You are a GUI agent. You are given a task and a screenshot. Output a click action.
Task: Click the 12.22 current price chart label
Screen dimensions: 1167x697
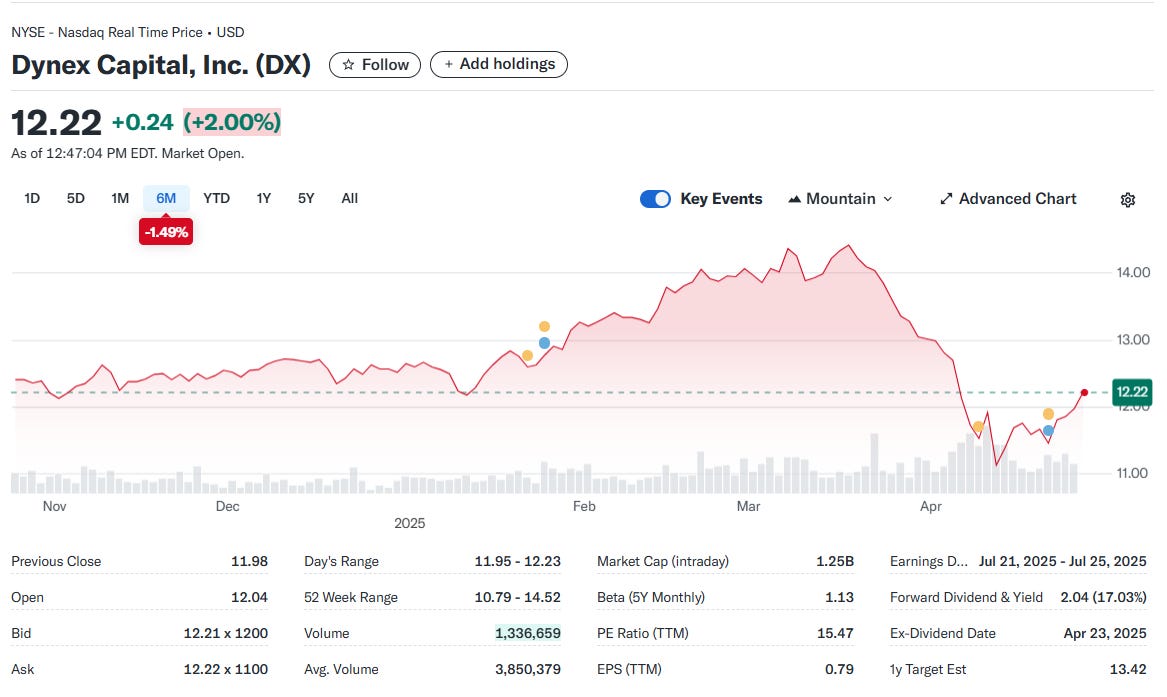(1131, 392)
